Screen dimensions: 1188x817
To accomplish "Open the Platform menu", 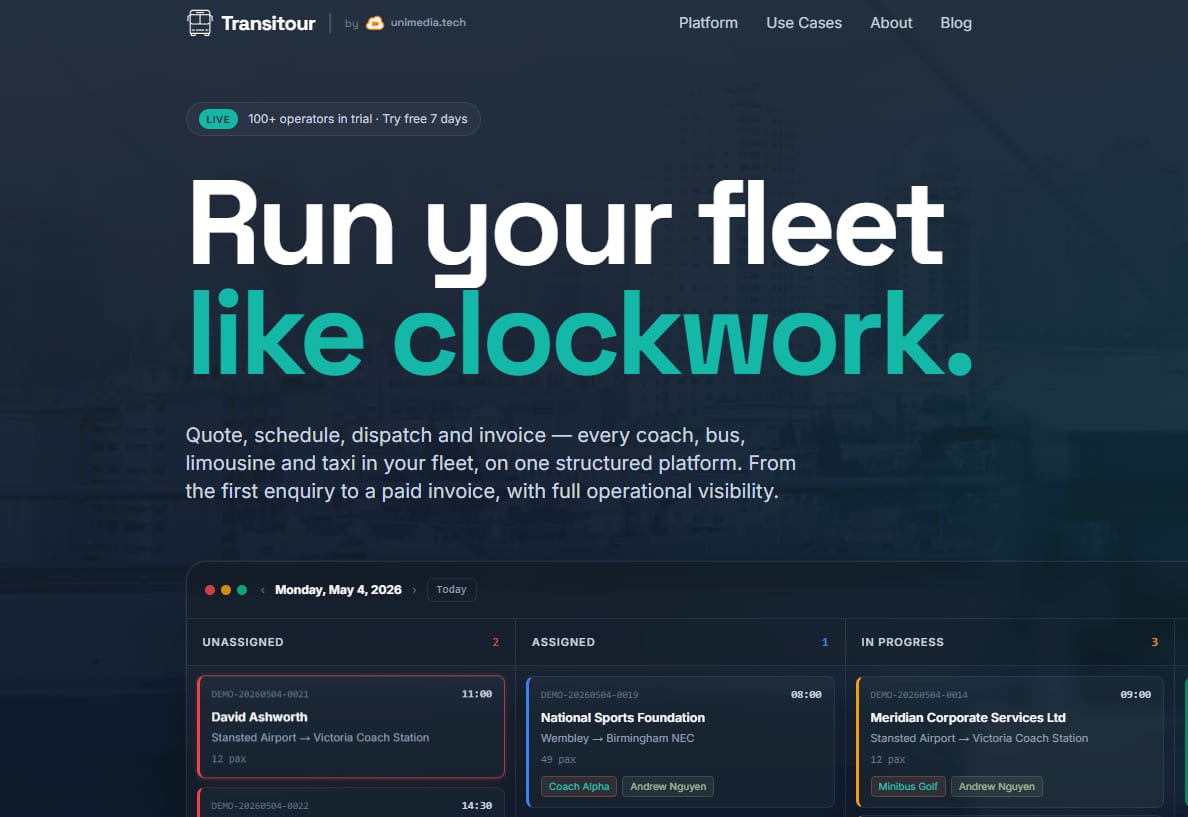I will pyautogui.click(x=708, y=23).
